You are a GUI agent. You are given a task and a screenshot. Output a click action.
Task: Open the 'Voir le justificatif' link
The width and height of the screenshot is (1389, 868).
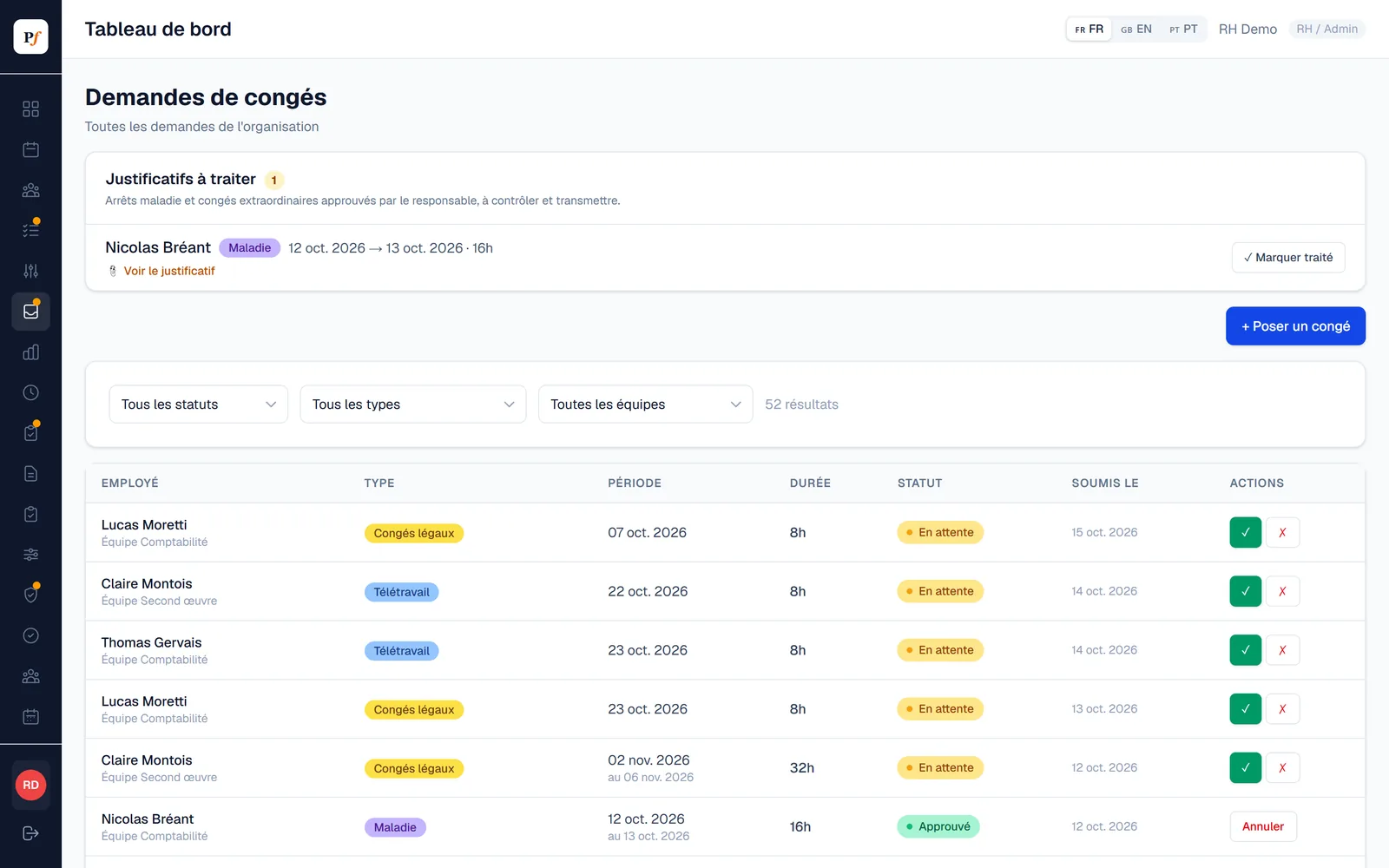click(x=169, y=271)
